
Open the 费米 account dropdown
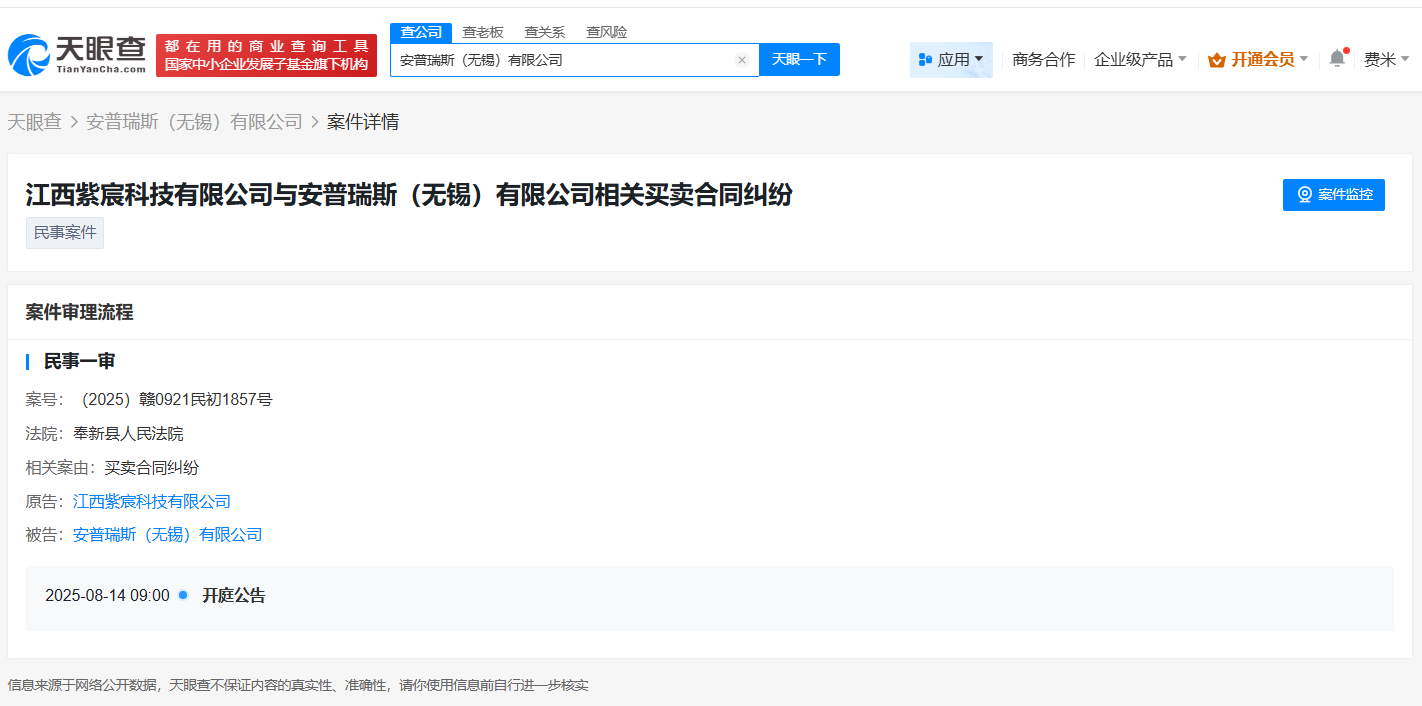[1385, 58]
